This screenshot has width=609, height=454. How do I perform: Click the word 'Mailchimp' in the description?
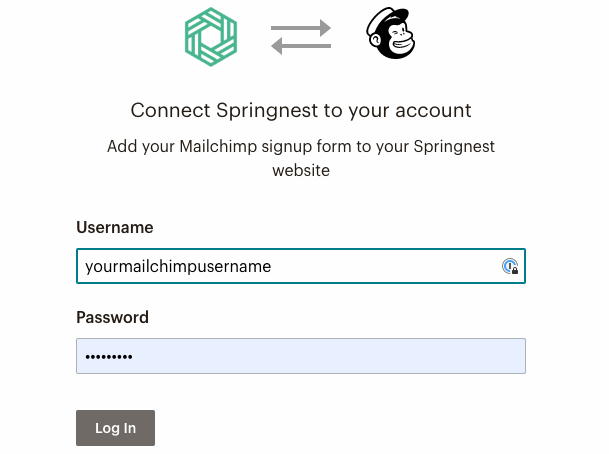click(217, 147)
